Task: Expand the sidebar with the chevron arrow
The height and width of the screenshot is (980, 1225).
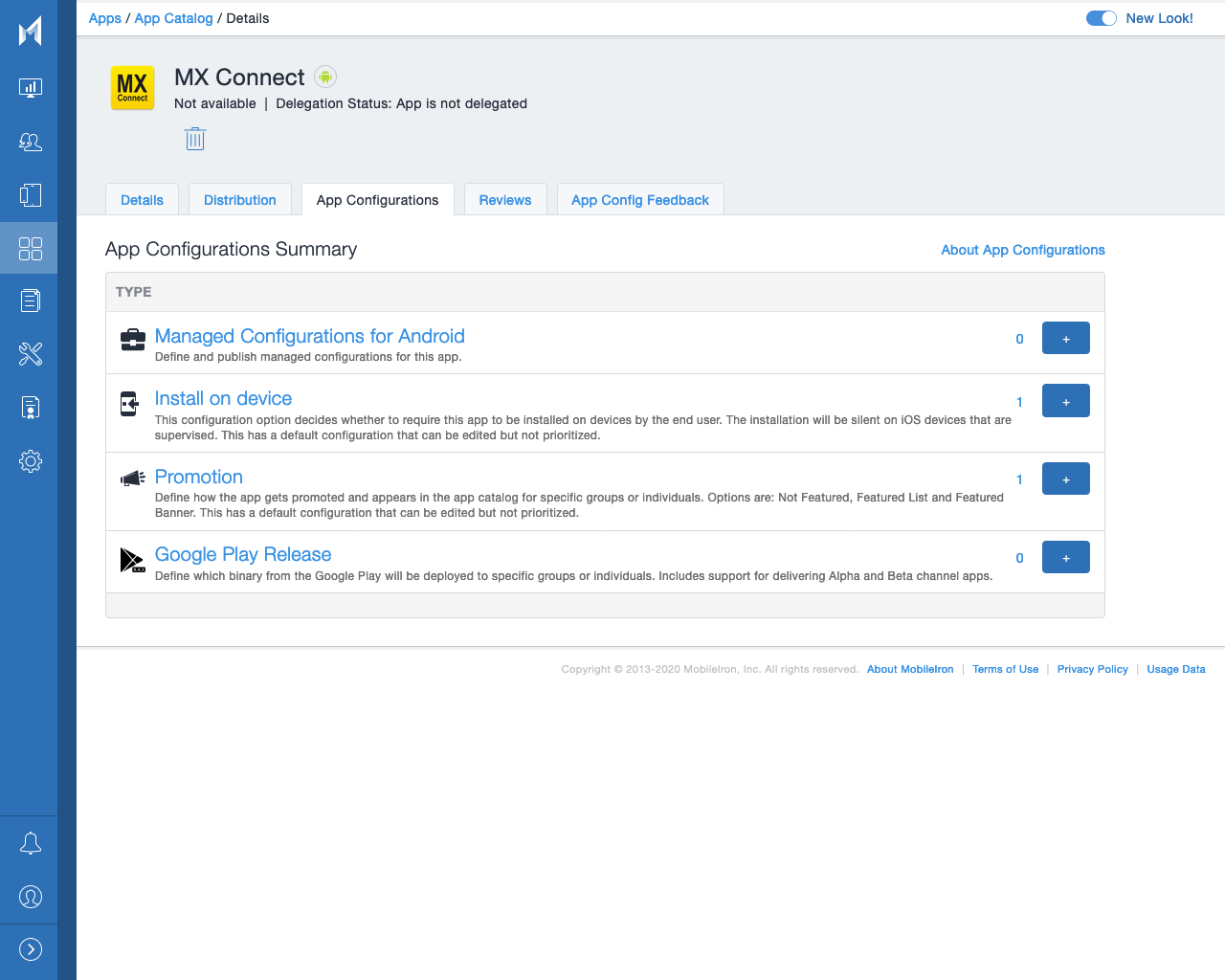Action: pos(30,949)
